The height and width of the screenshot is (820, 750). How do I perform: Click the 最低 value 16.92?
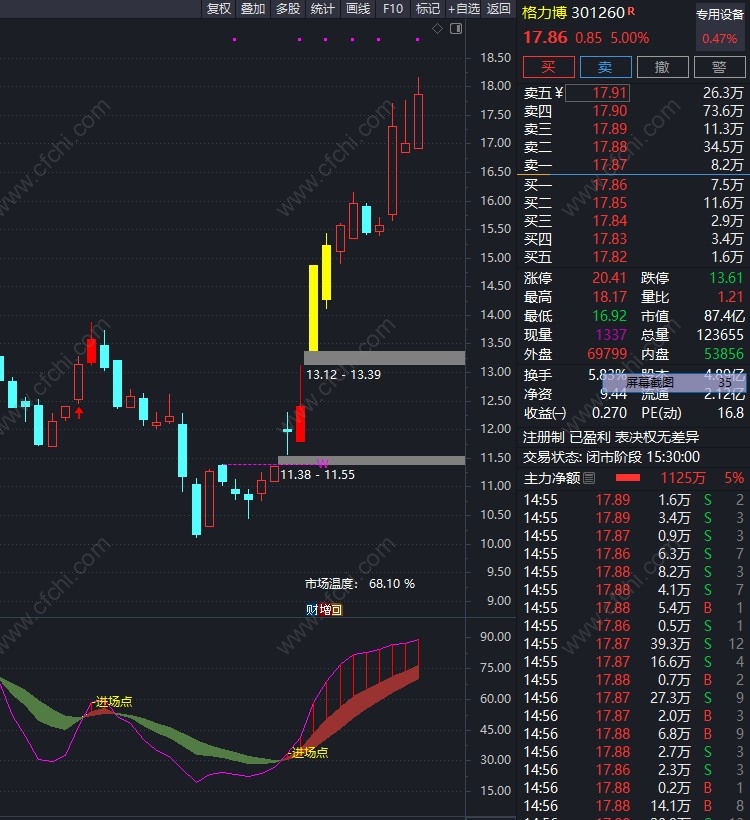609,316
